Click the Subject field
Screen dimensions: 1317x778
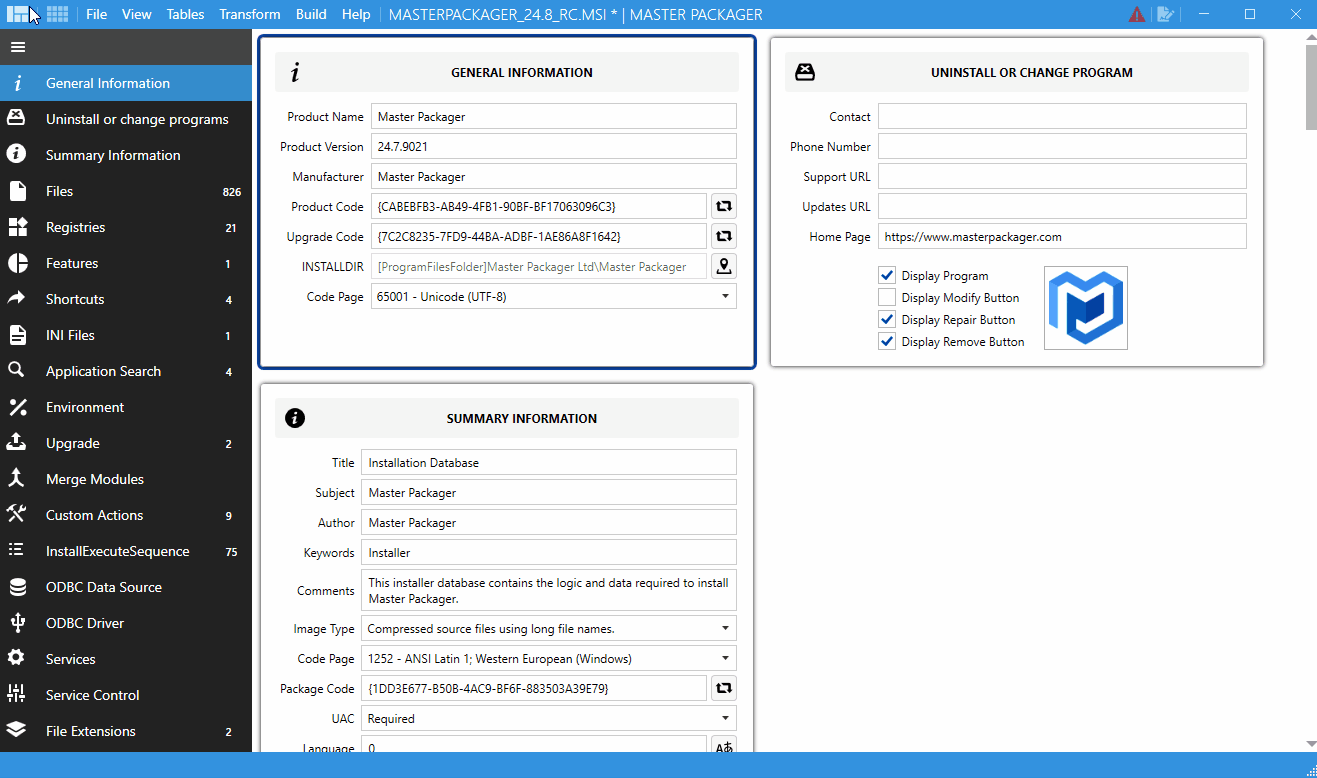(x=549, y=492)
